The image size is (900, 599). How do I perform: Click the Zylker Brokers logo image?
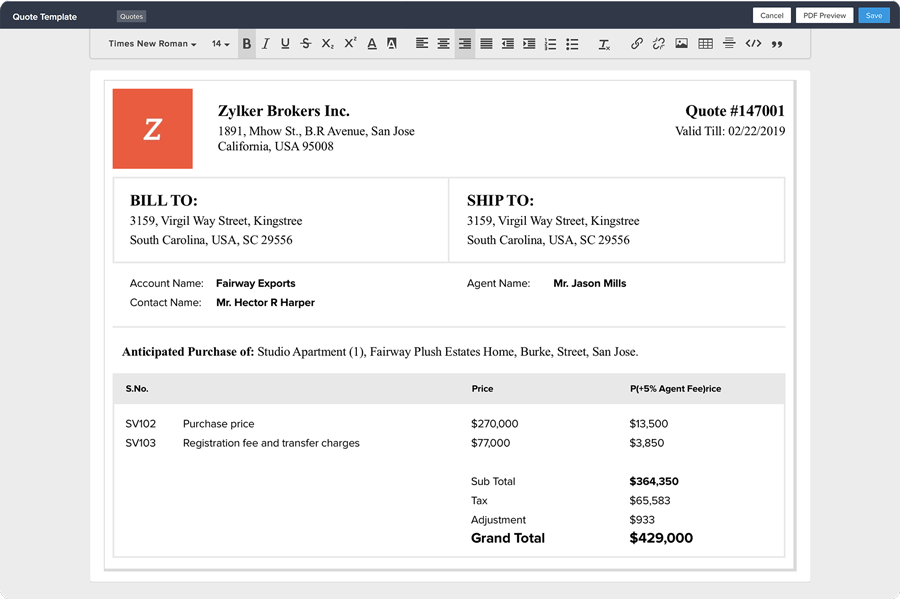click(153, 129)
